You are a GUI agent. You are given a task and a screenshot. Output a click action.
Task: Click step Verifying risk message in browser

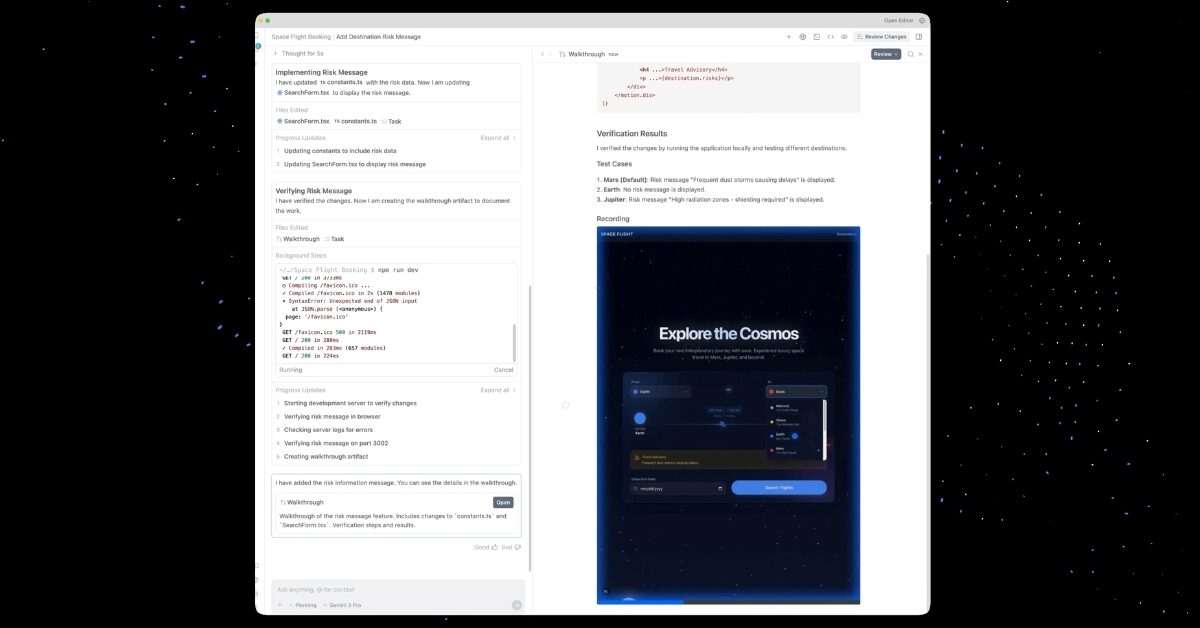pyautogui.click(x=332, y=416)
